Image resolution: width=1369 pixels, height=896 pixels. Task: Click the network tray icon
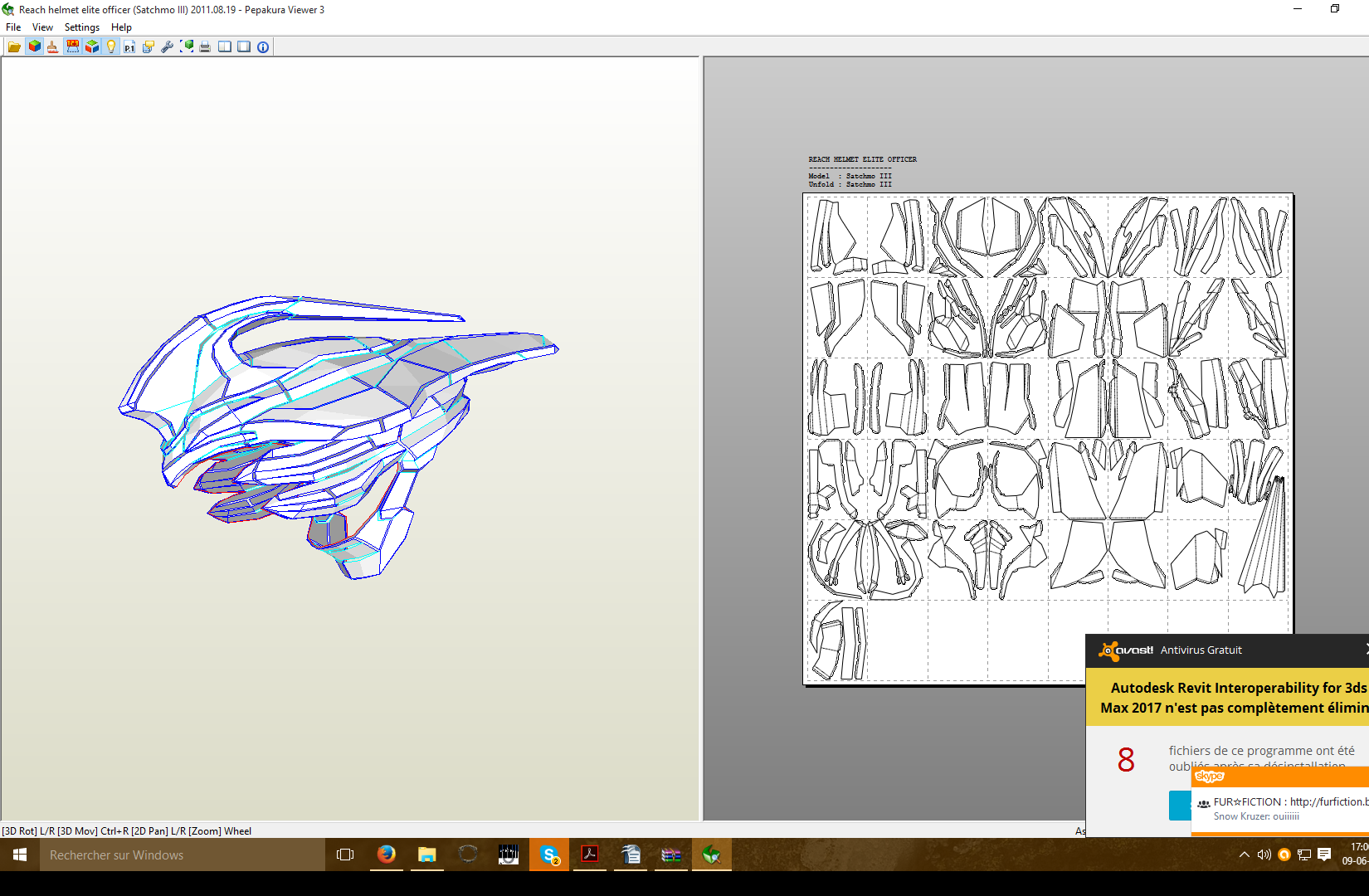1304,855
